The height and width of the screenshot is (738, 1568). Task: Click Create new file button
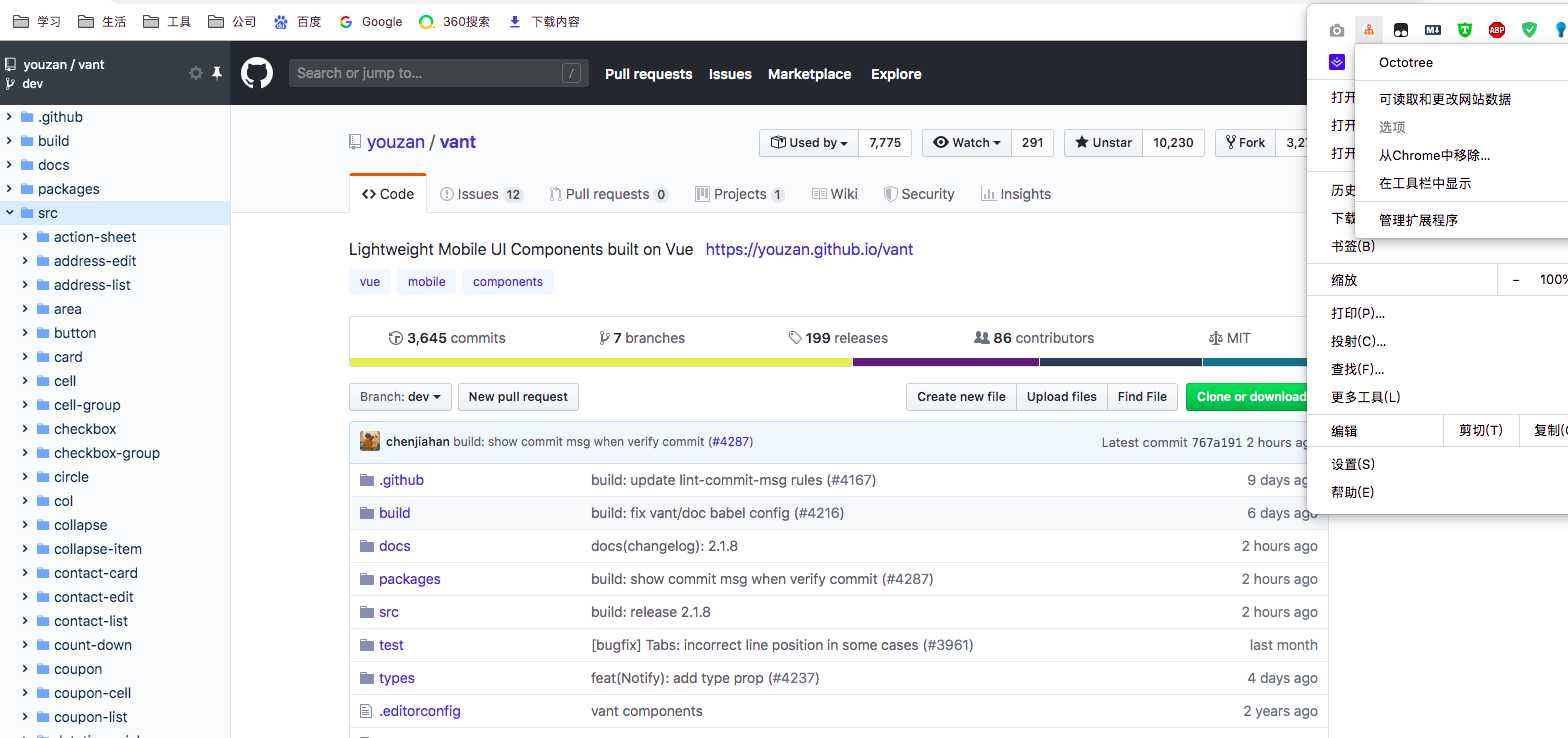tap(961, 397)
